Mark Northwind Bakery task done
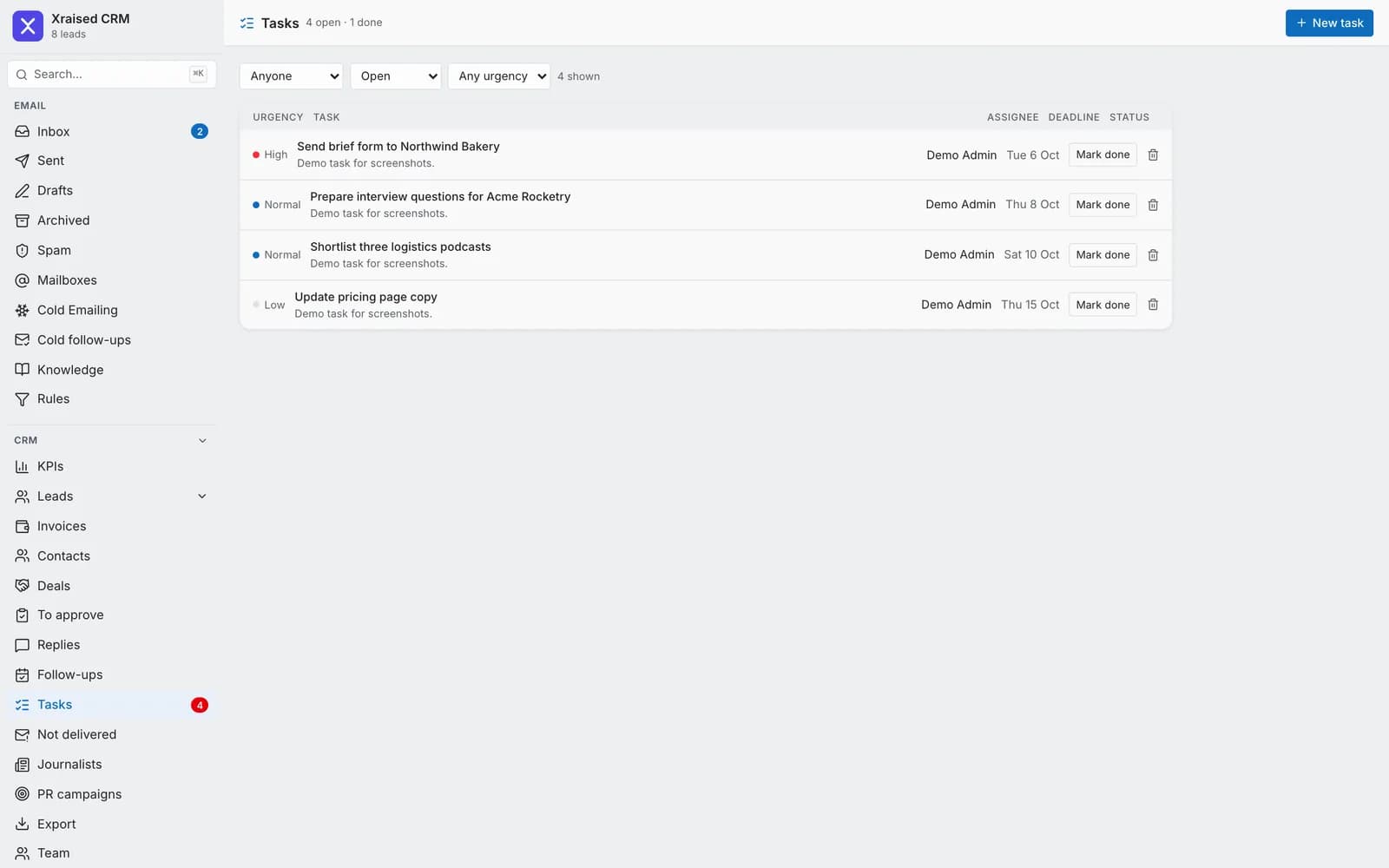Screen dimensions: 1389x868 point(1103,155)
